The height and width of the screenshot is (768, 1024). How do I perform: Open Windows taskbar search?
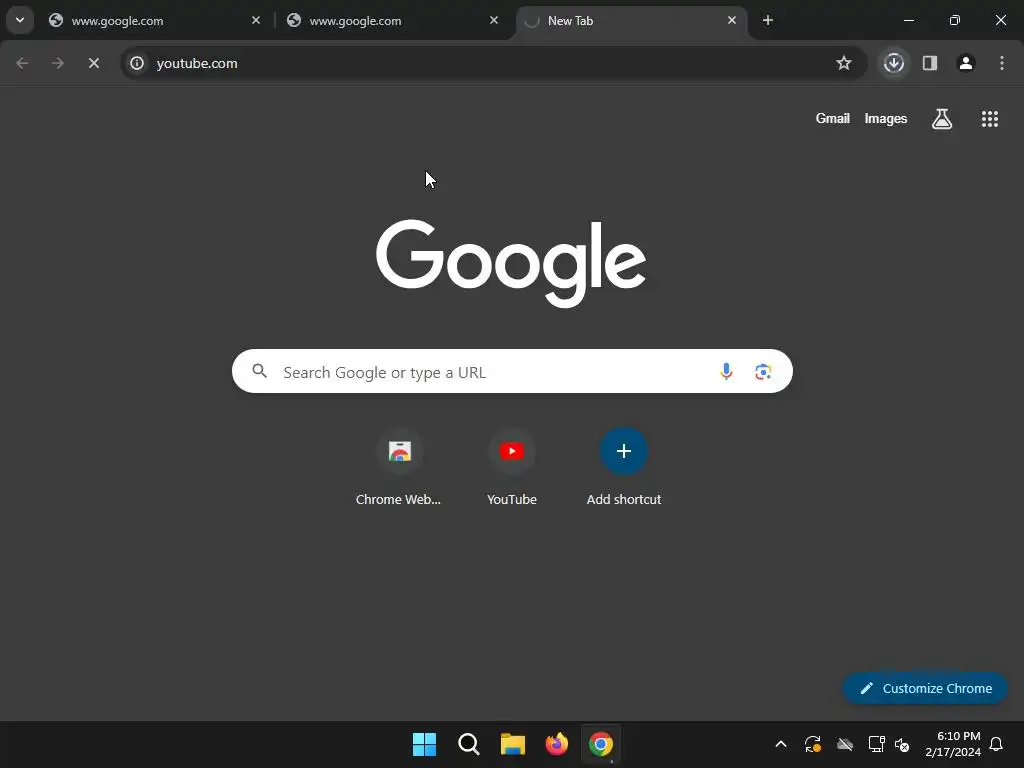pos(469,744)
